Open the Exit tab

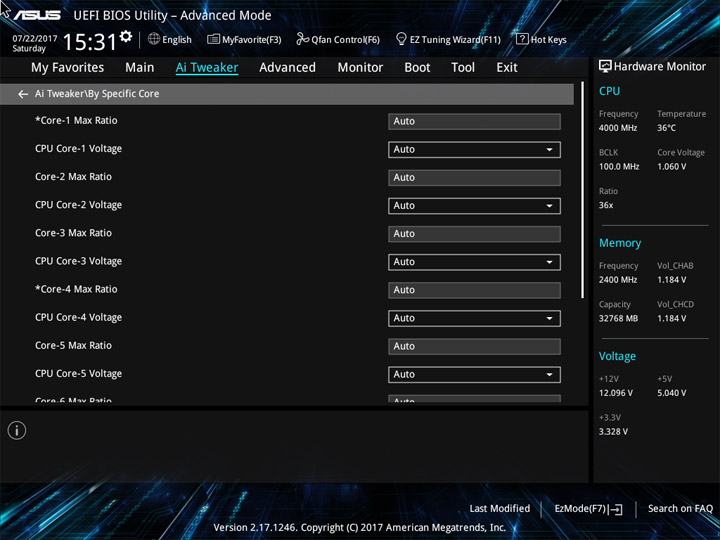click(507, 68)
